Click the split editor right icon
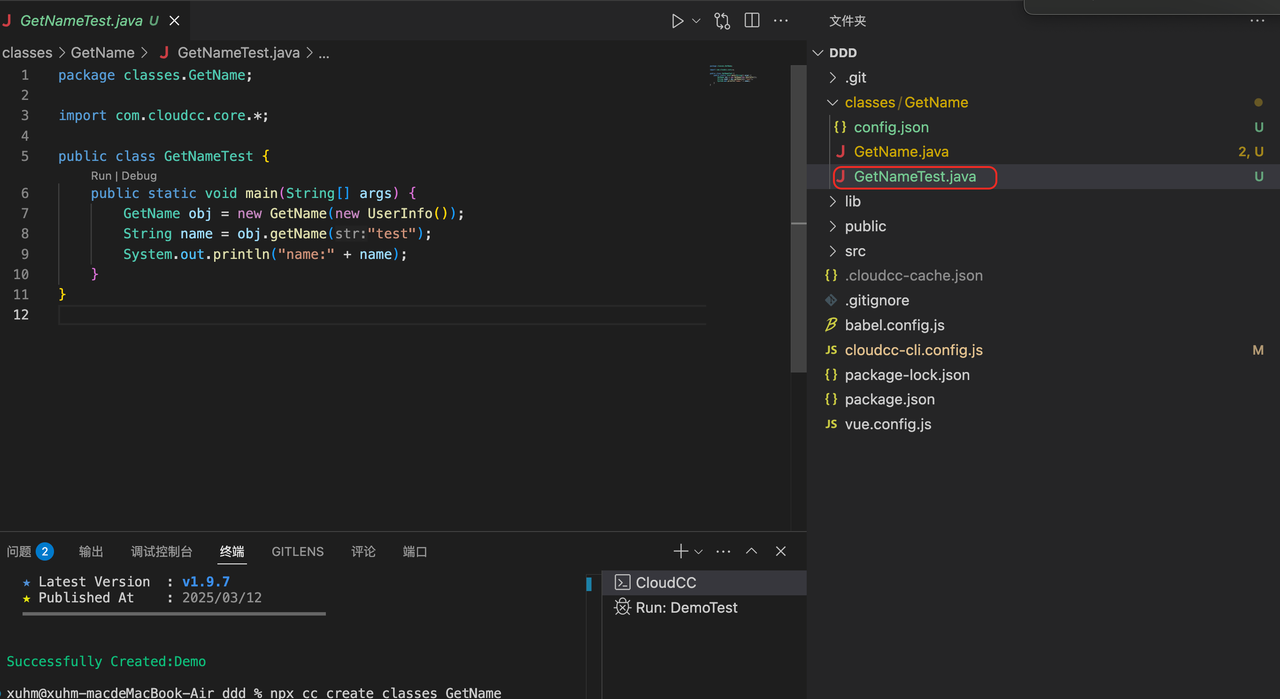The image size is (1280, 699). click(x=752, y=21)
